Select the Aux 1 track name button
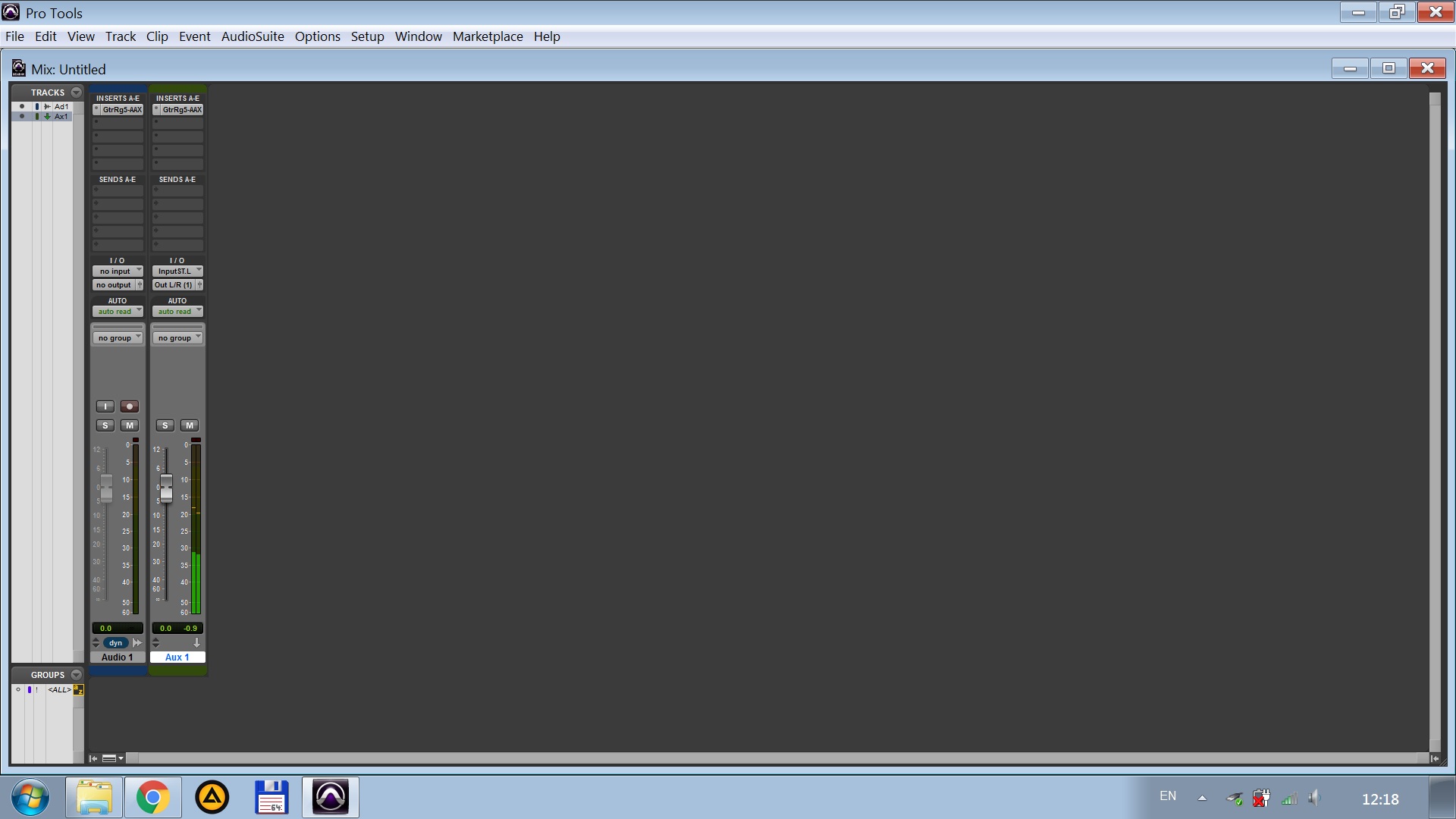This screenshot has height=819, width=1456. click(x=177, y=657)
